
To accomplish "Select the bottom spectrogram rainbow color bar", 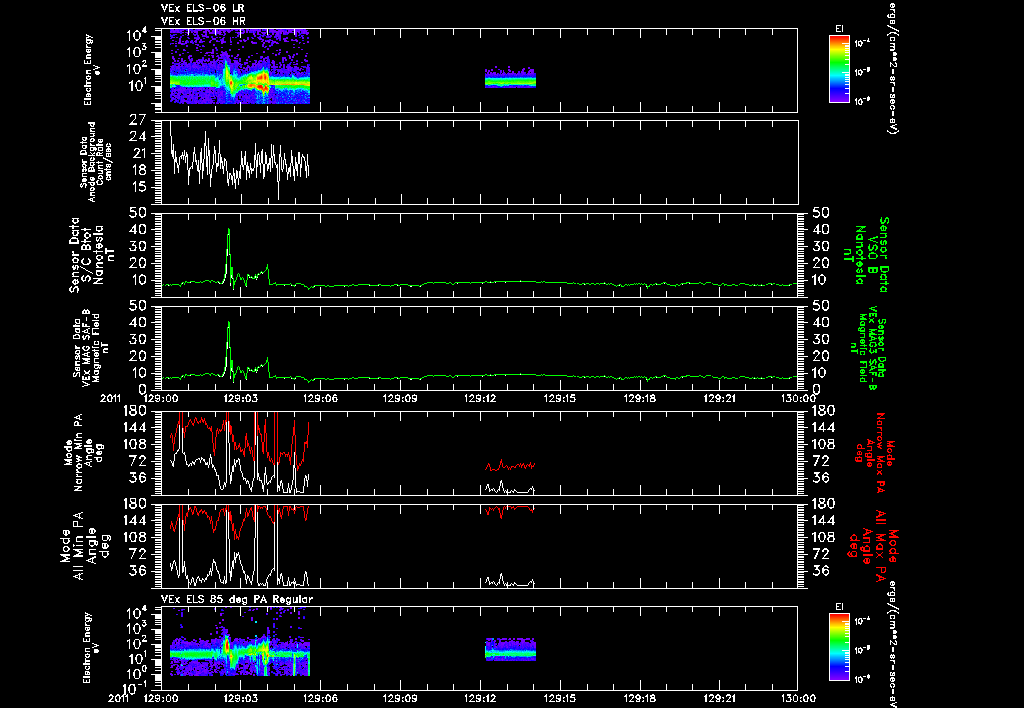I will tap(839, 648).
